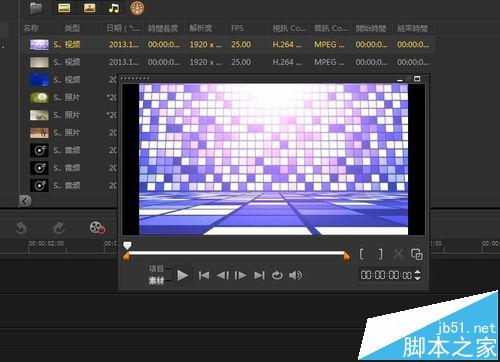Click the highlighted yellow H.264 codec cell
Viewport: 500px width, 362px height.
coord(287,44)
